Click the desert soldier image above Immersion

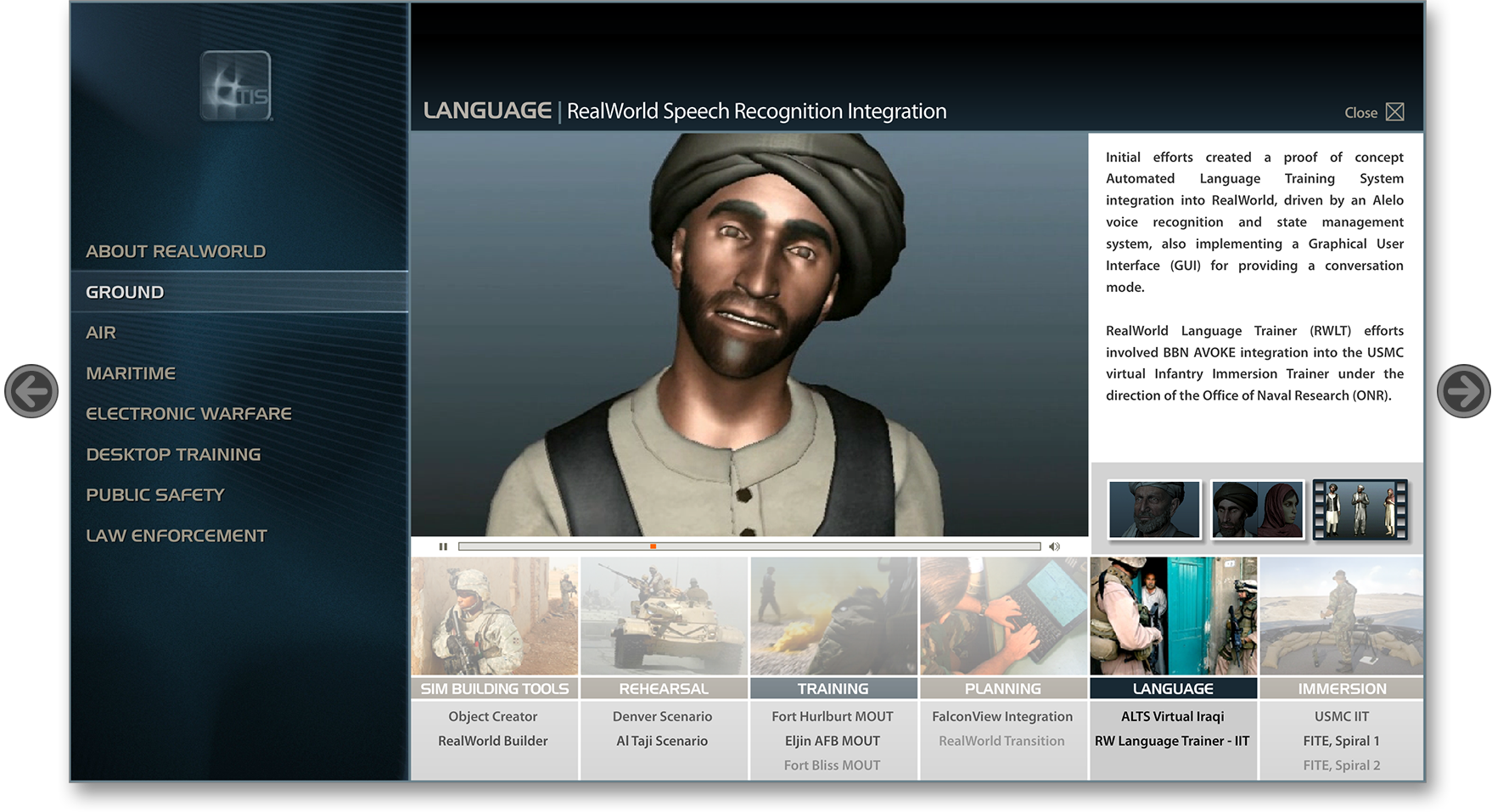[1342, 616]
